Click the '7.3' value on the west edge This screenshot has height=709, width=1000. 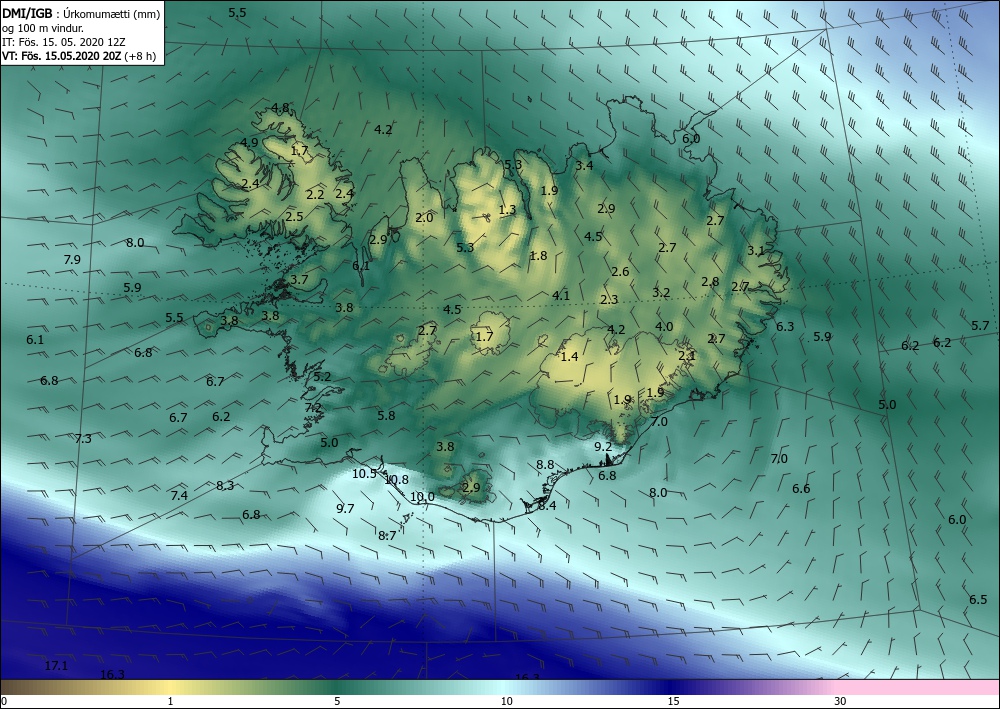click(83, 439)
